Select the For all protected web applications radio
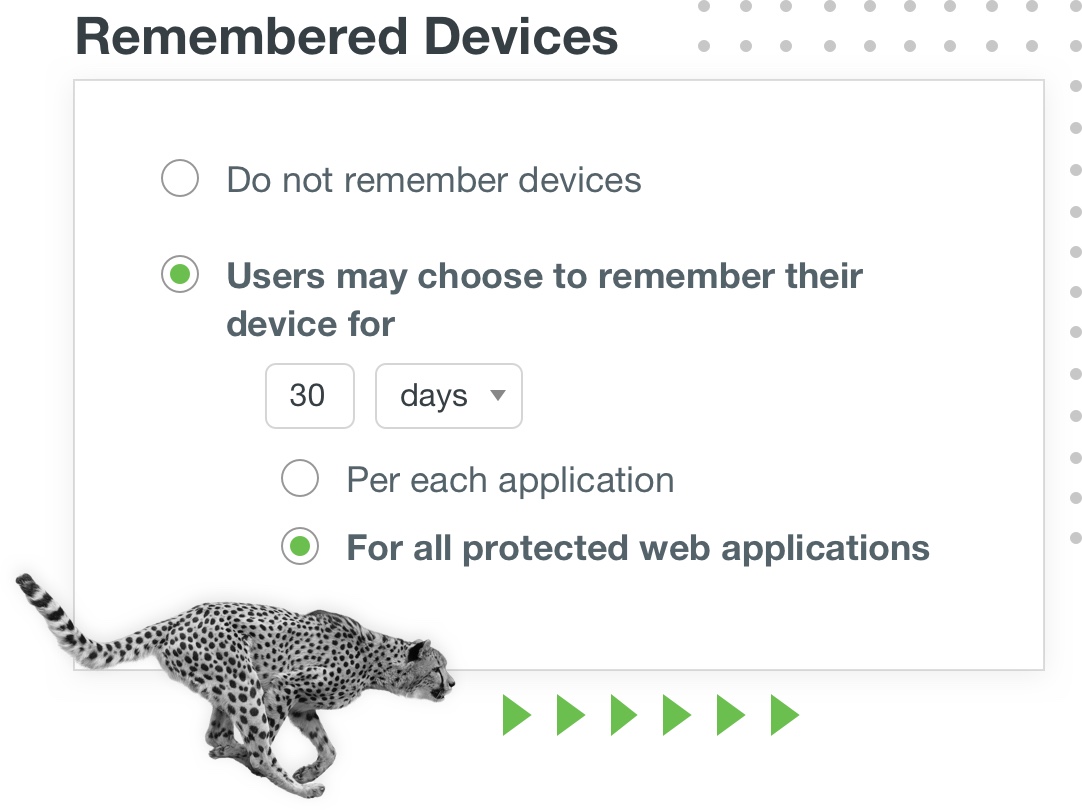1082x810 pixels. [x=300, y=547]
